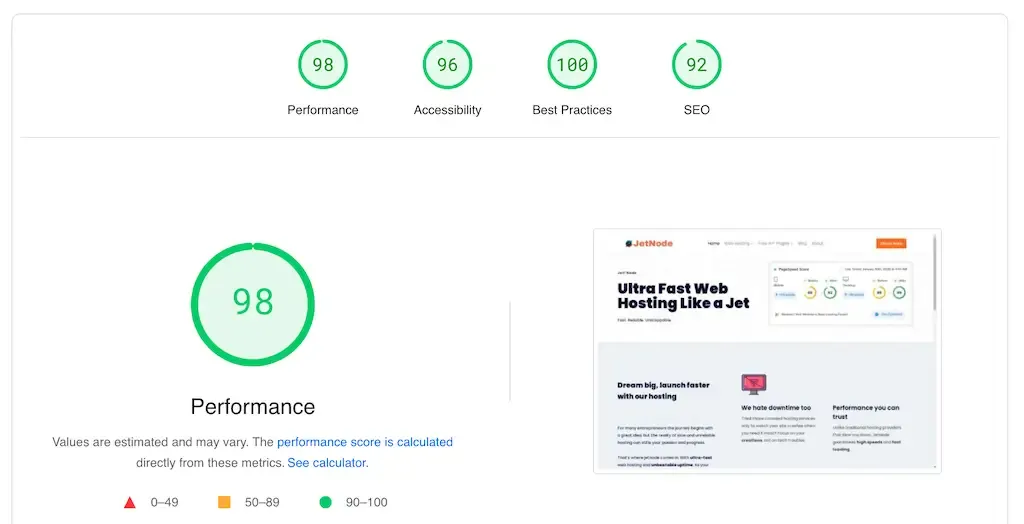Click the Performance score gauge showing 98 in the top row
1024x524 pixels.
click(322, 65)
